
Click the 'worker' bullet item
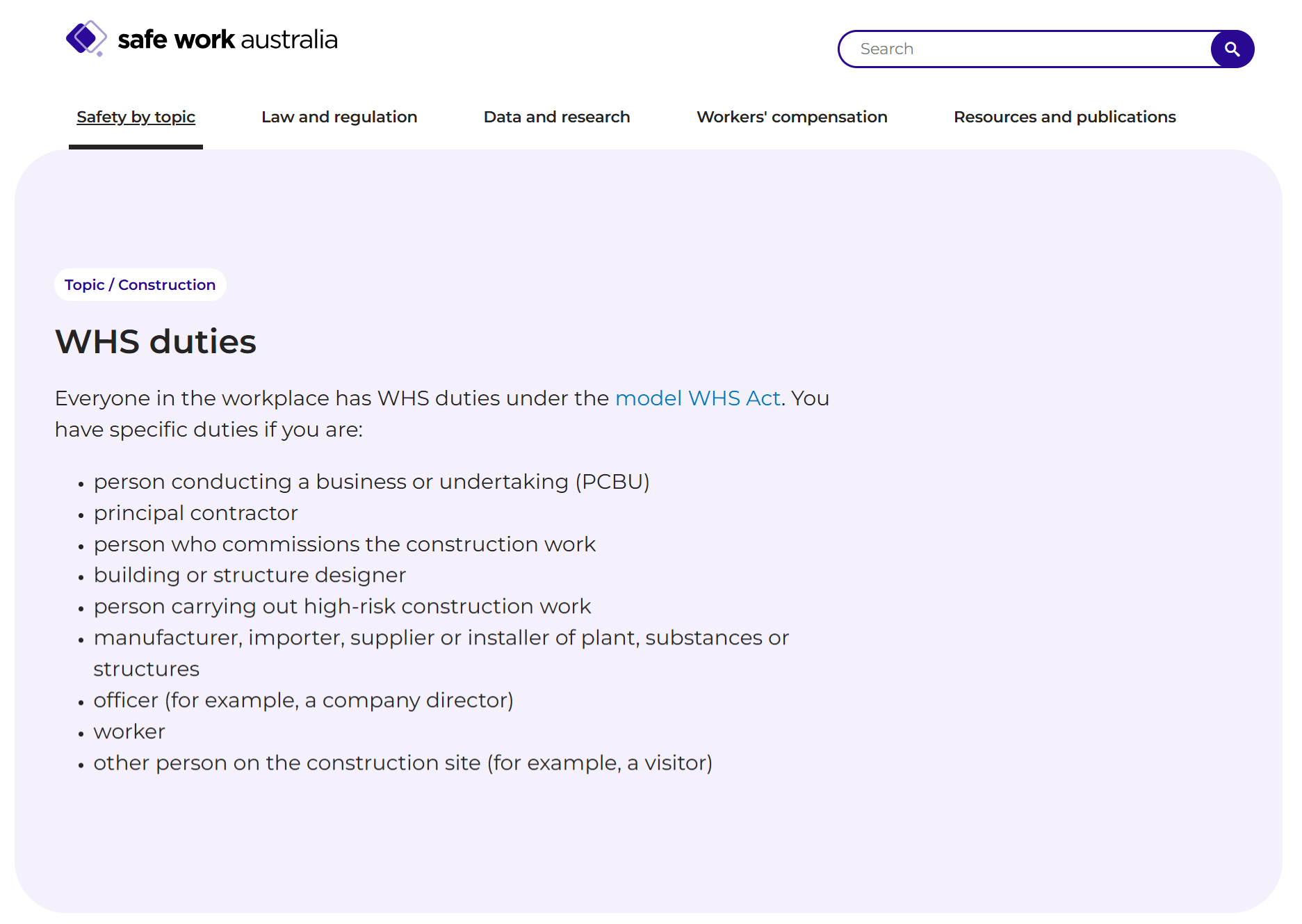pos(129,731)
